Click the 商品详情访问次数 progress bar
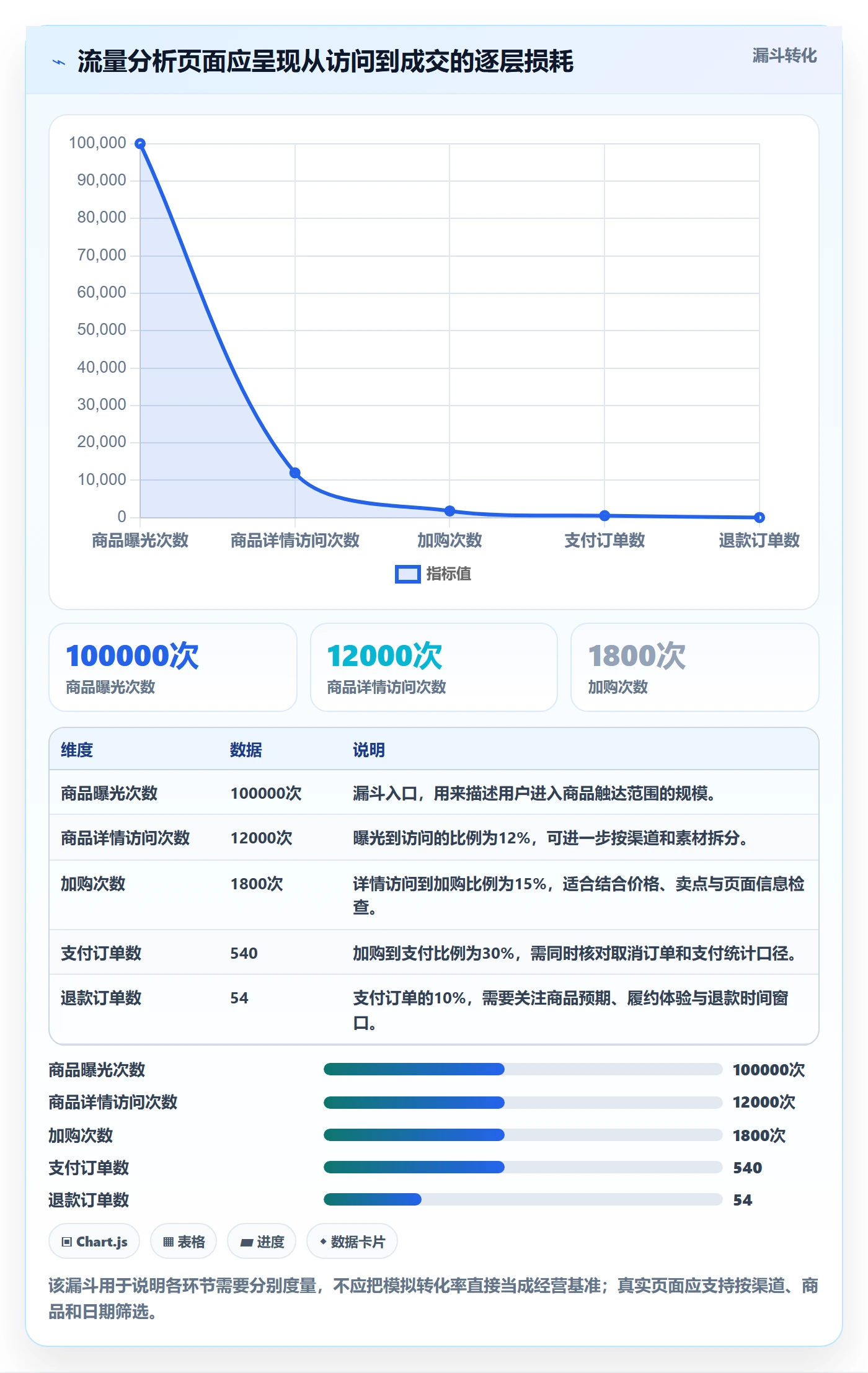868x1373 pixels. click(523, 1102)
